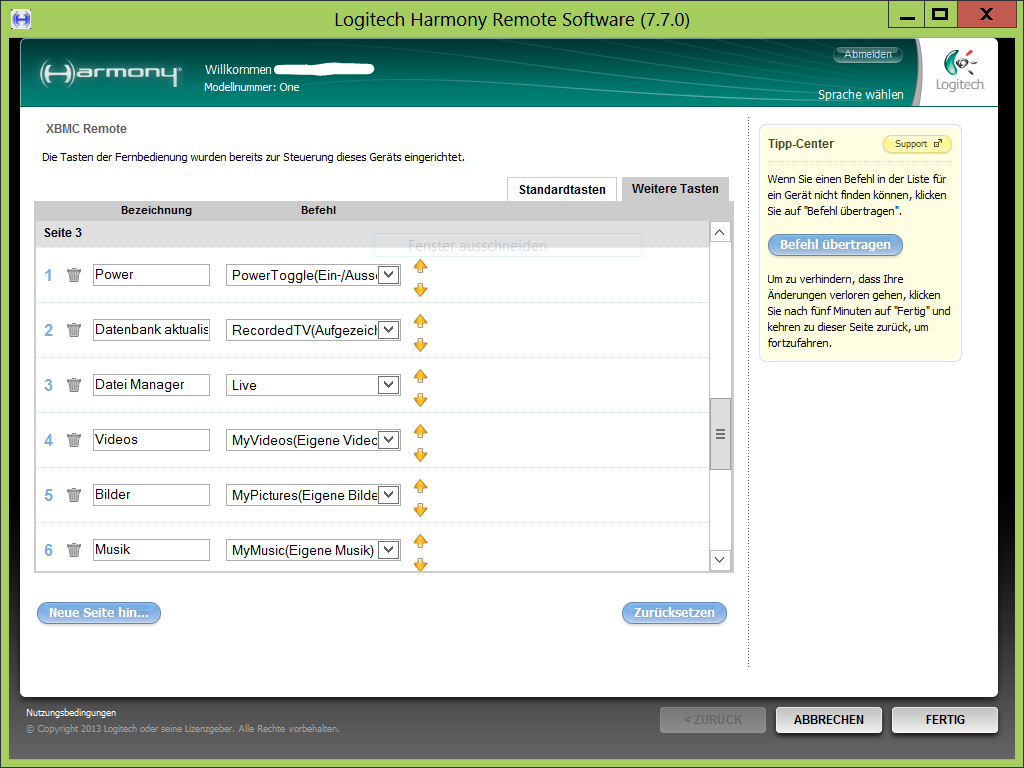Open the Live command dropdown
The height and width of the screenshot is (768, 1024).
click(389, 385)
